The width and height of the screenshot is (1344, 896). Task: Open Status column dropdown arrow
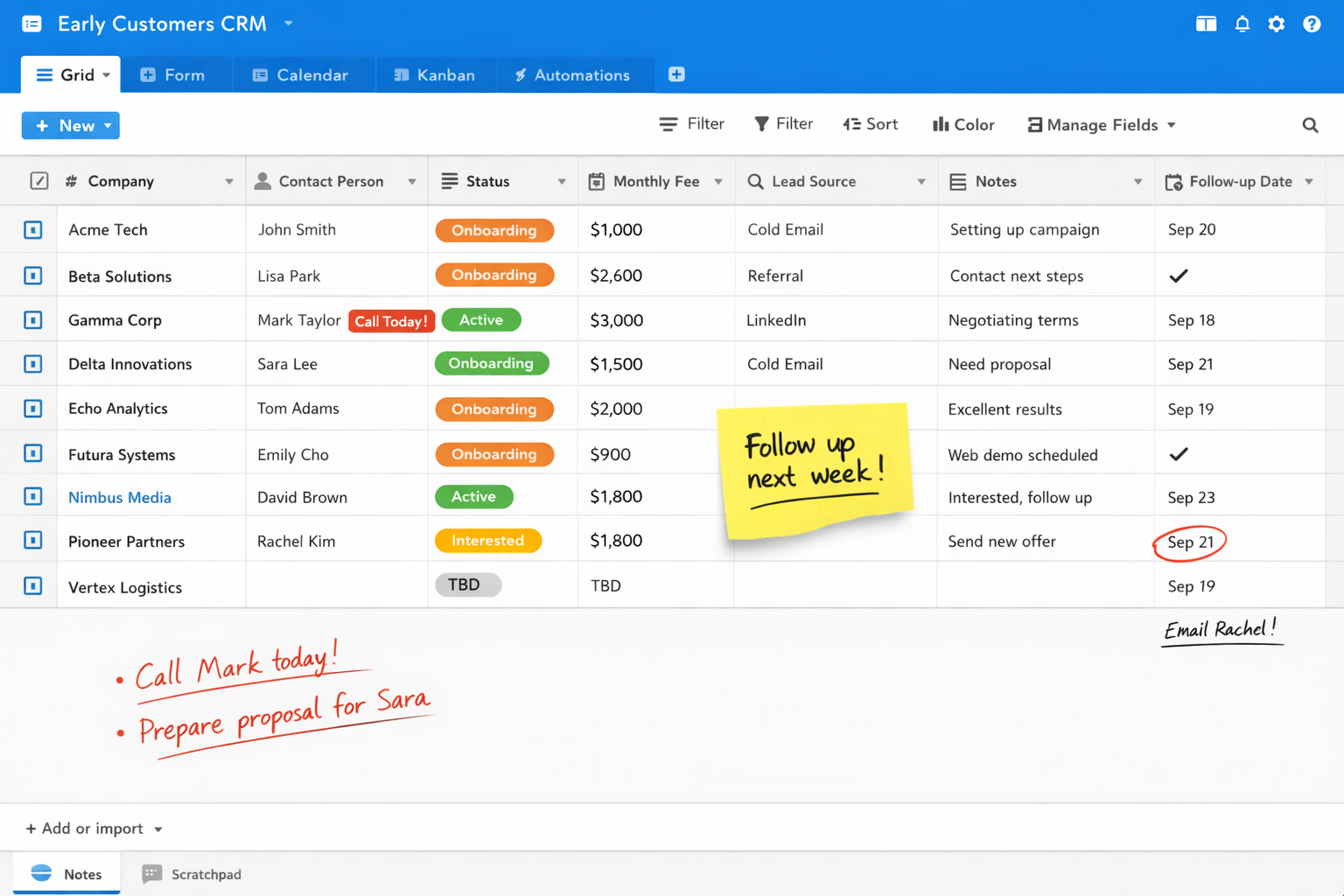pyautogui.click(x=562, y=182)
